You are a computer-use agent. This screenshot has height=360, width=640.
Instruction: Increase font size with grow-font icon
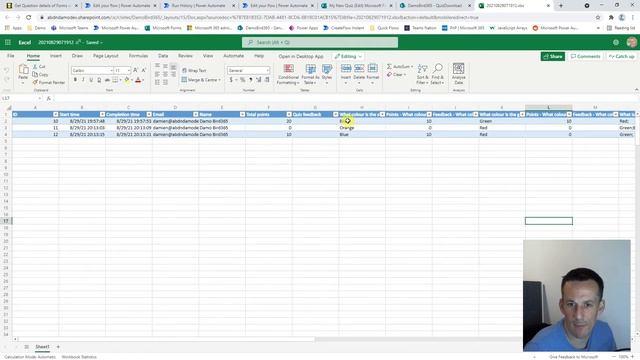[x=136, y=70]
